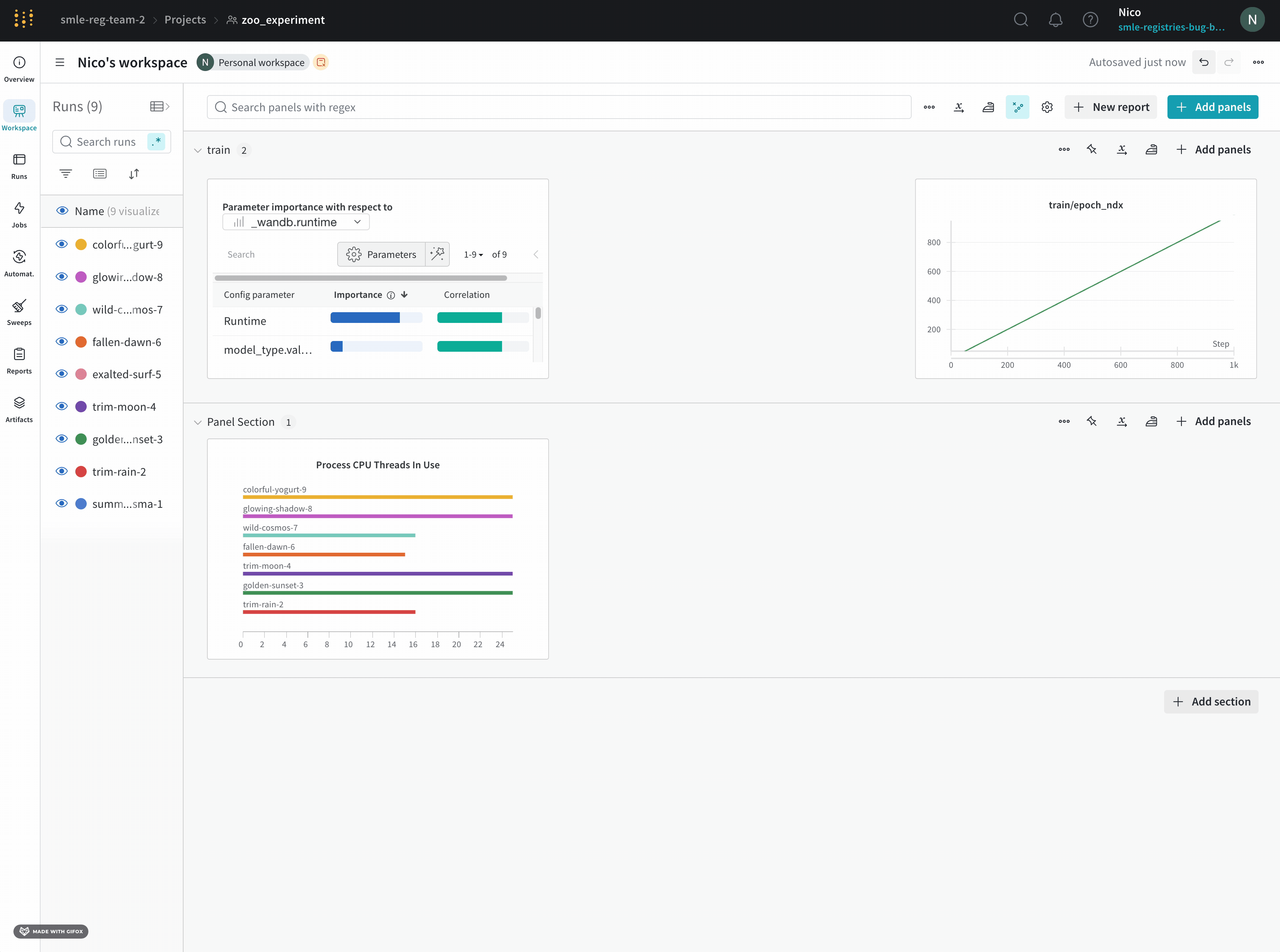The width and height of the screenshot is (1280, 952).
Task: Go to Projects breadcrumb link
Action: [185, 20]
